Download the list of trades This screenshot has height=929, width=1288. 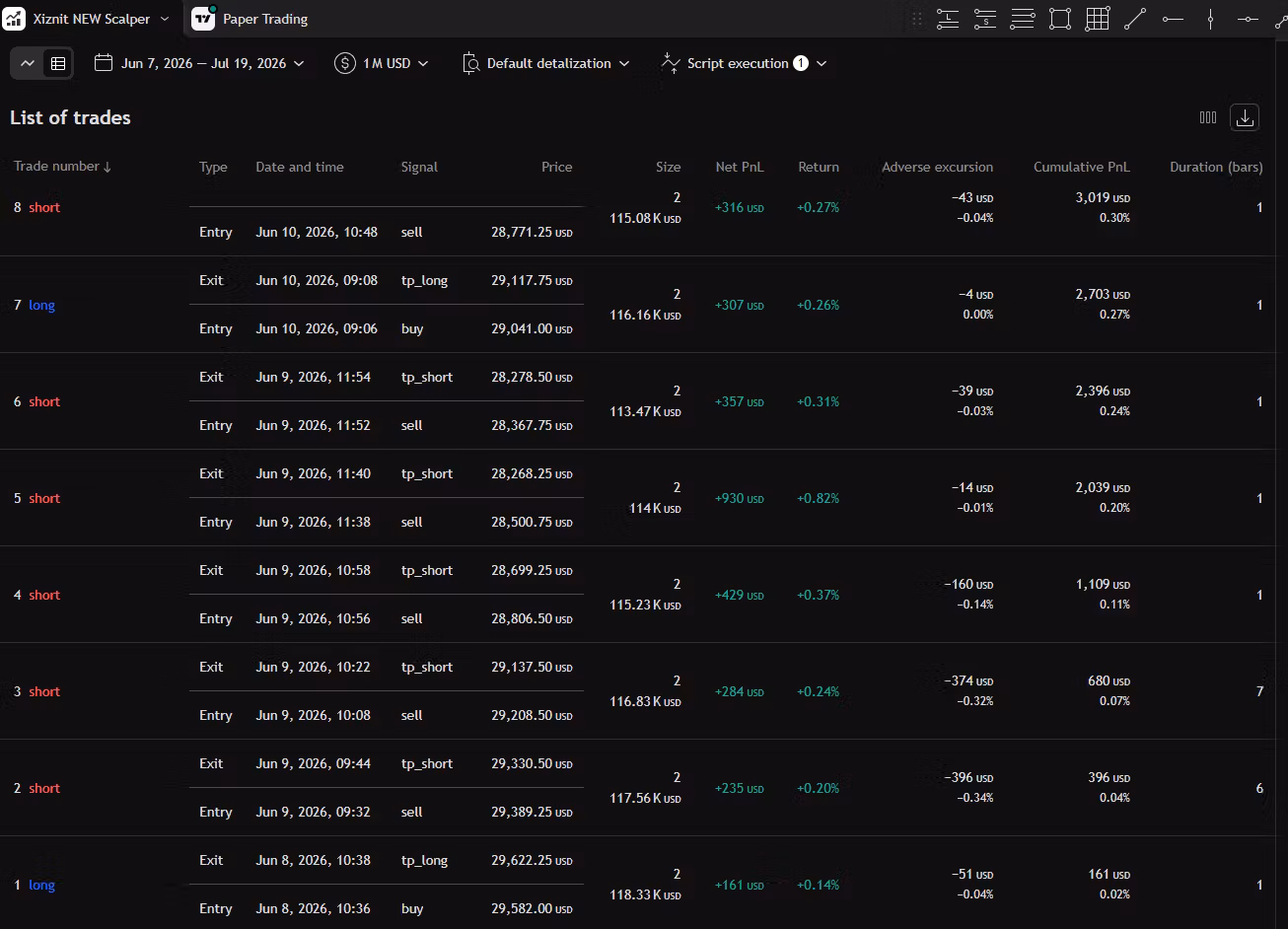pos(1245,117)
